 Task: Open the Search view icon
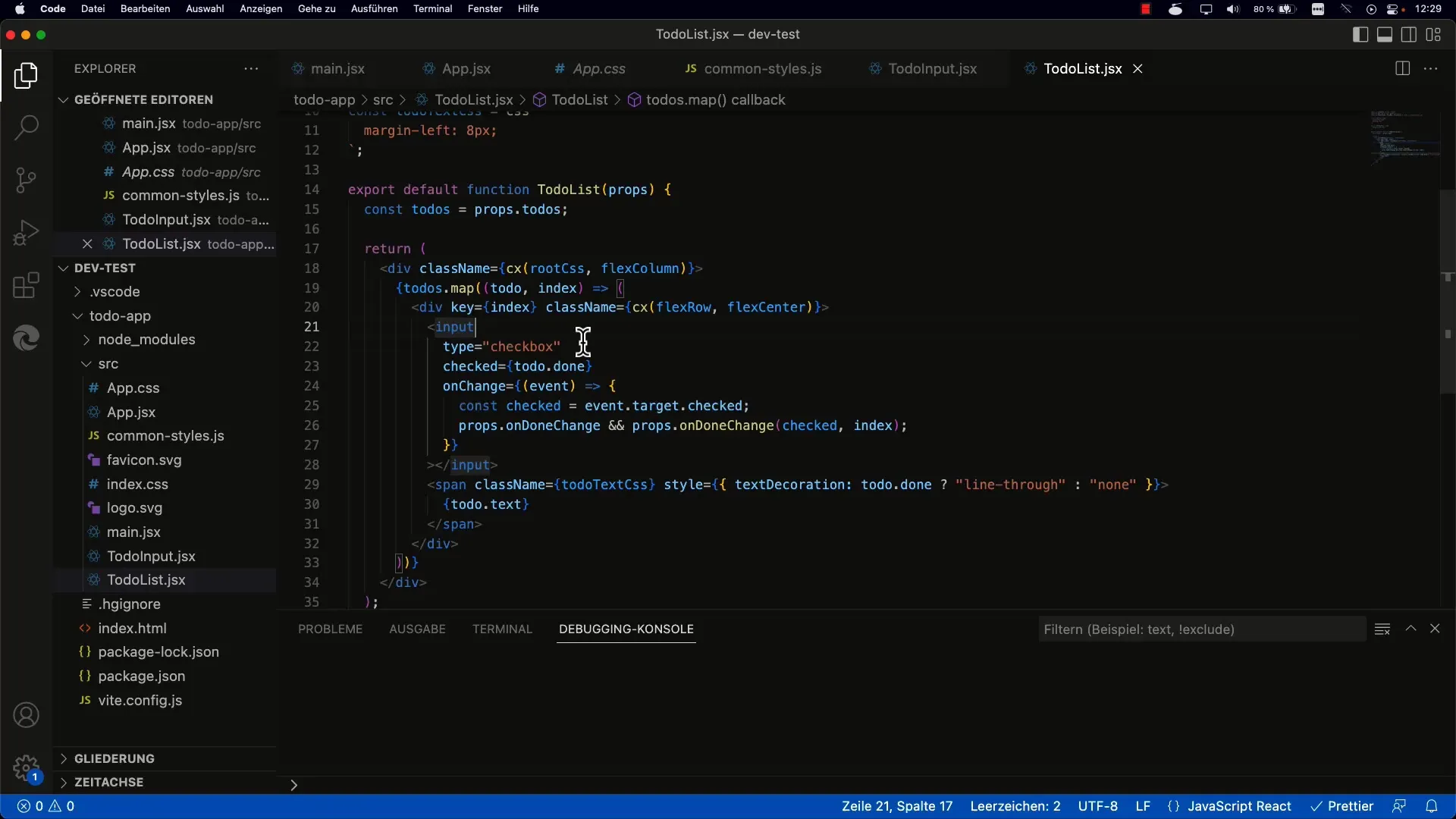click(26, 127)
